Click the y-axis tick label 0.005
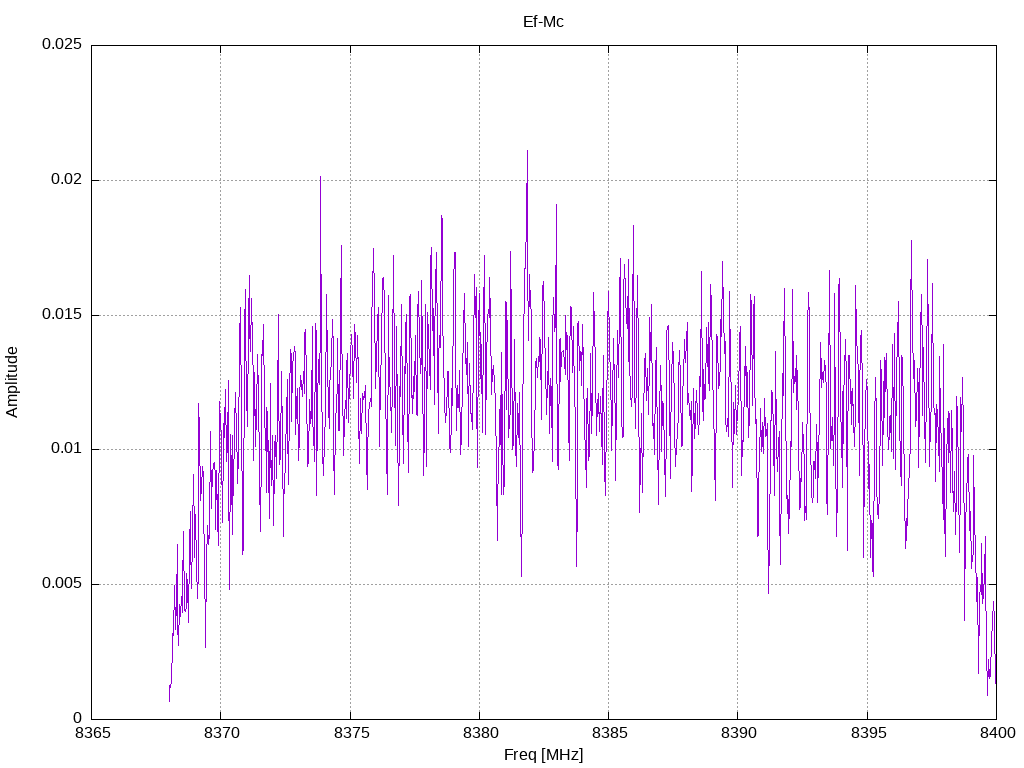The width and height of the screenshot is (1024, 768). [62, 583]
